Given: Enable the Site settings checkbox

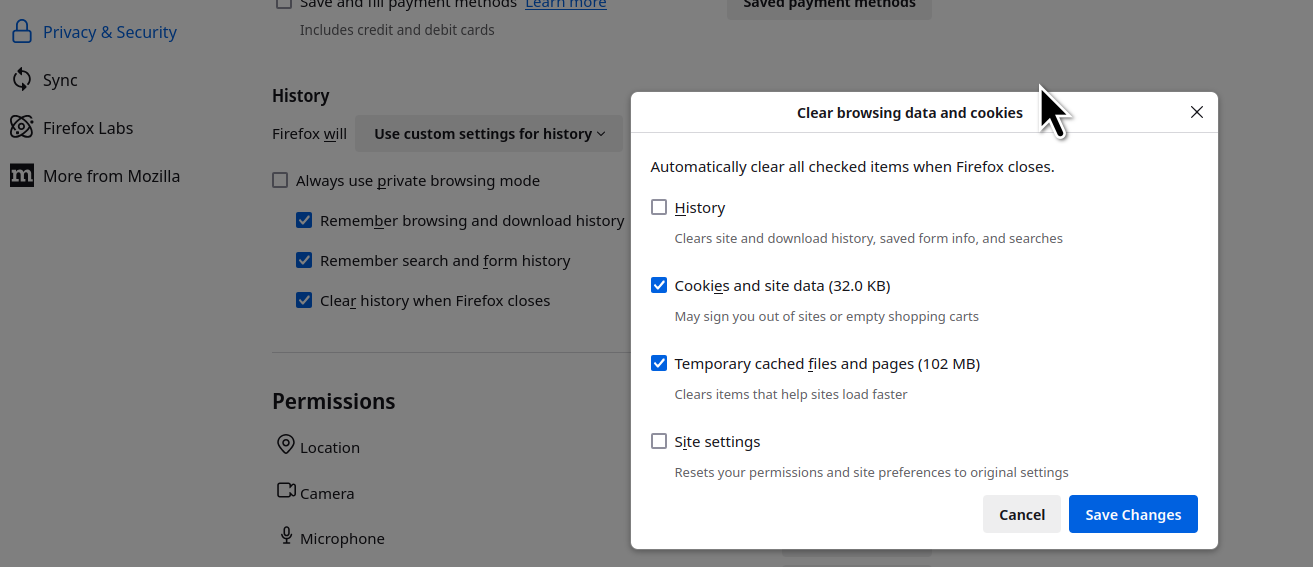Looking at the screenshot, I should pyautogui.click(x=659, y=442).
